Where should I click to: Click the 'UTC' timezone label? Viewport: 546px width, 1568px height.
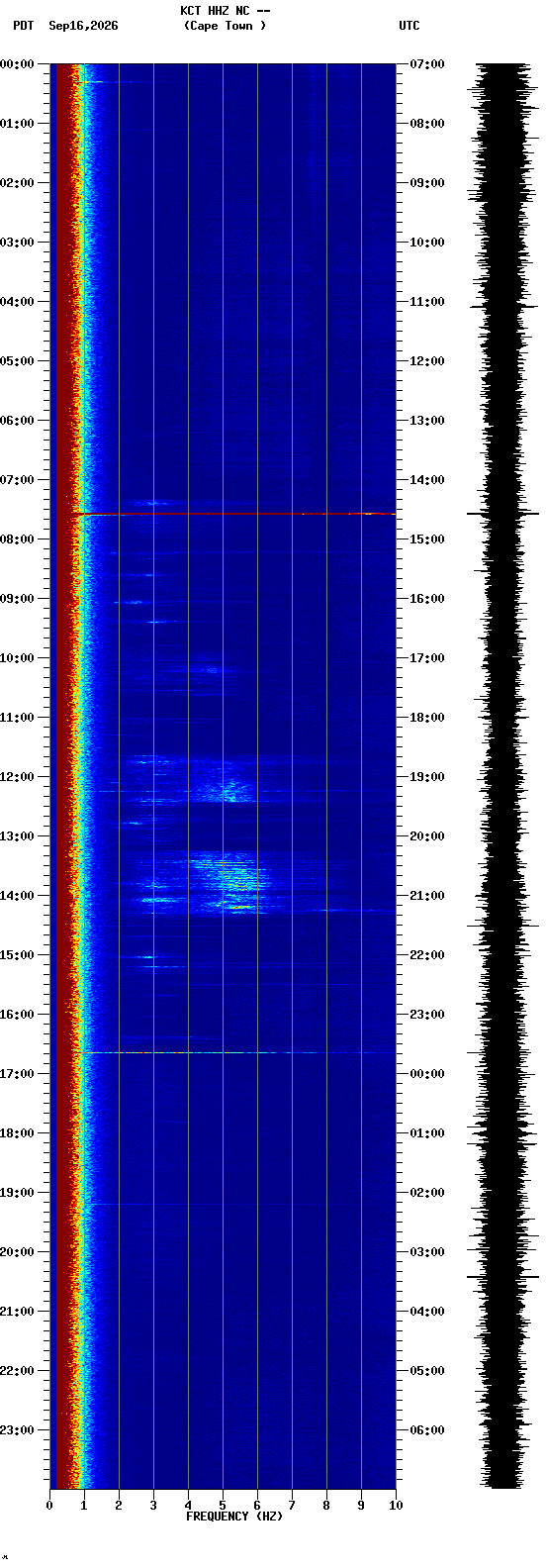tap(409, 26)
